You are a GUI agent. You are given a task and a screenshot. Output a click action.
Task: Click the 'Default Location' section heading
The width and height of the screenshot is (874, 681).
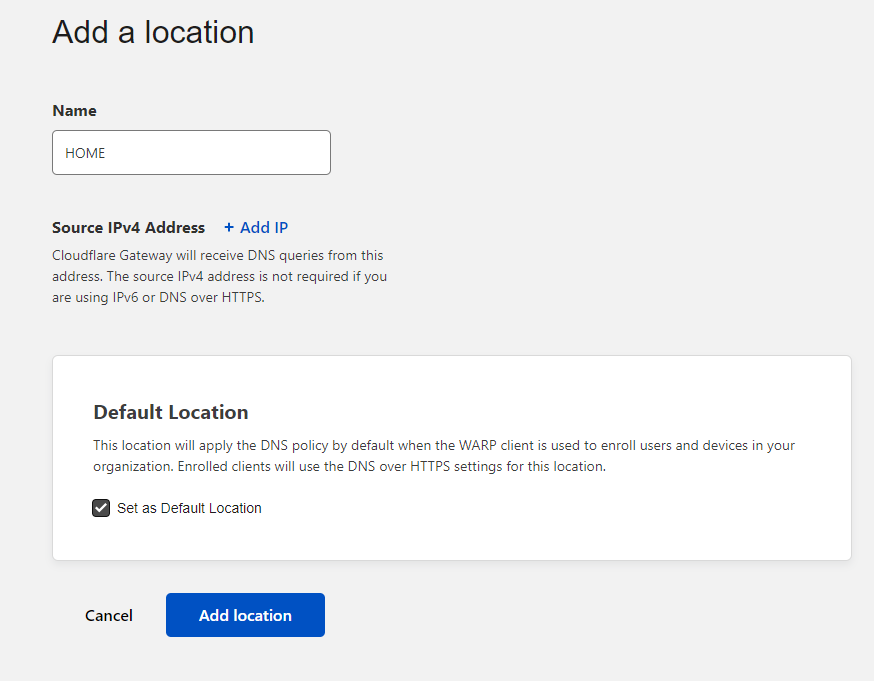coord(170,412)
